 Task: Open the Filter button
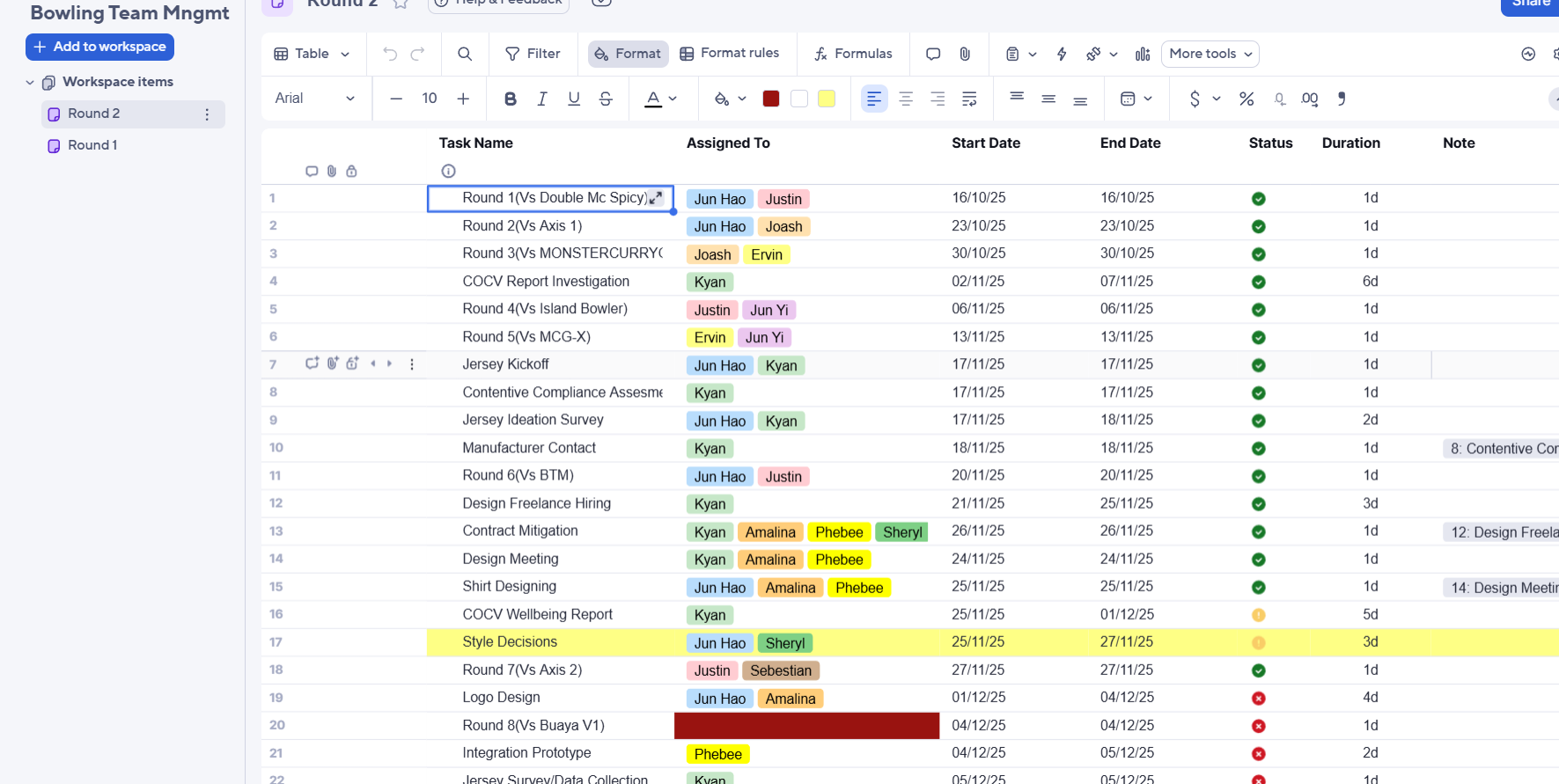533,54
